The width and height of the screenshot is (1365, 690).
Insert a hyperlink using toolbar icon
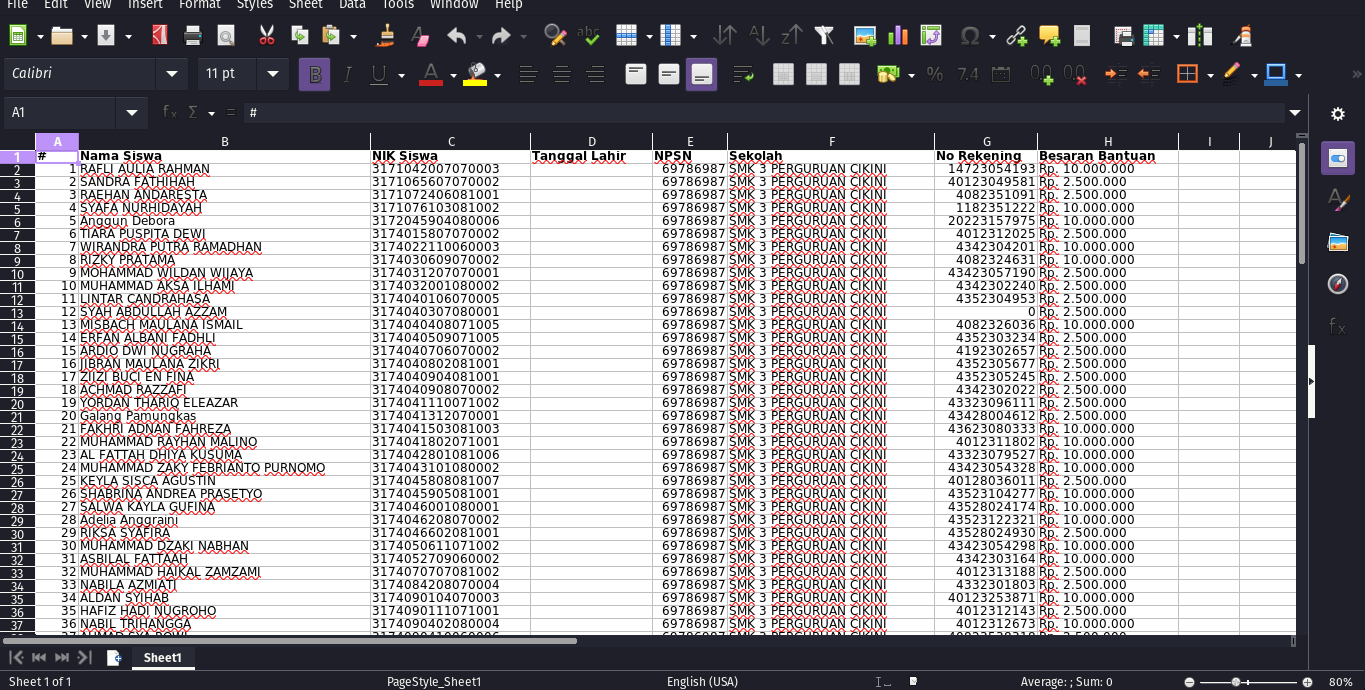point(1016,36)
